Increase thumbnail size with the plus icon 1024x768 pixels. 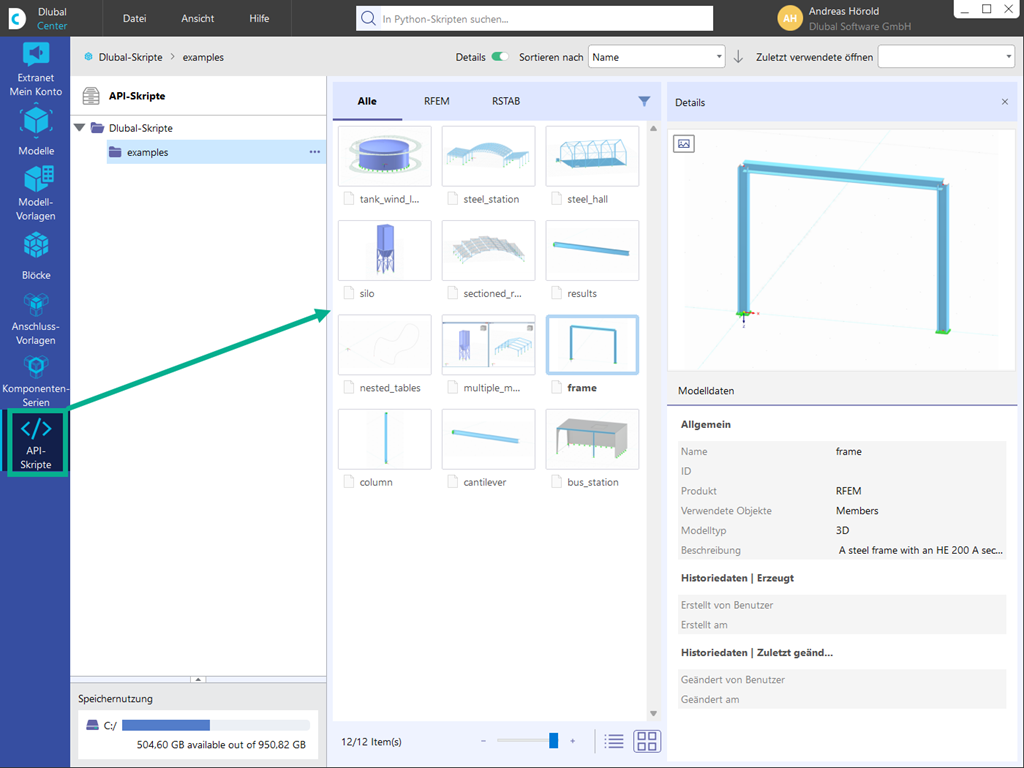pos(573,741)
